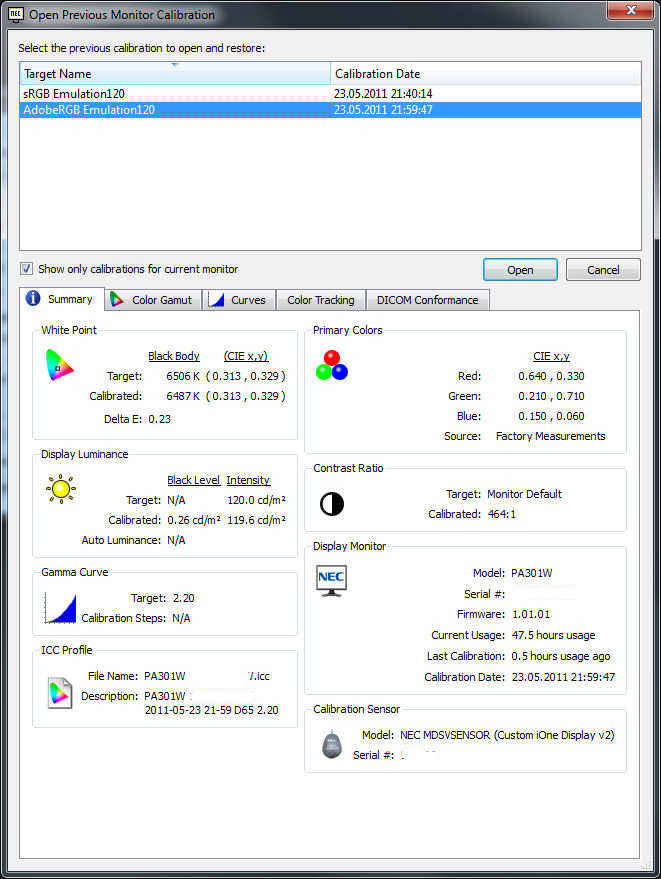This screenshot has height=879, width=661.
Task: Click the White Point CIE chromaticity icon
Action: pyautogui.click(x=59, y=366)
